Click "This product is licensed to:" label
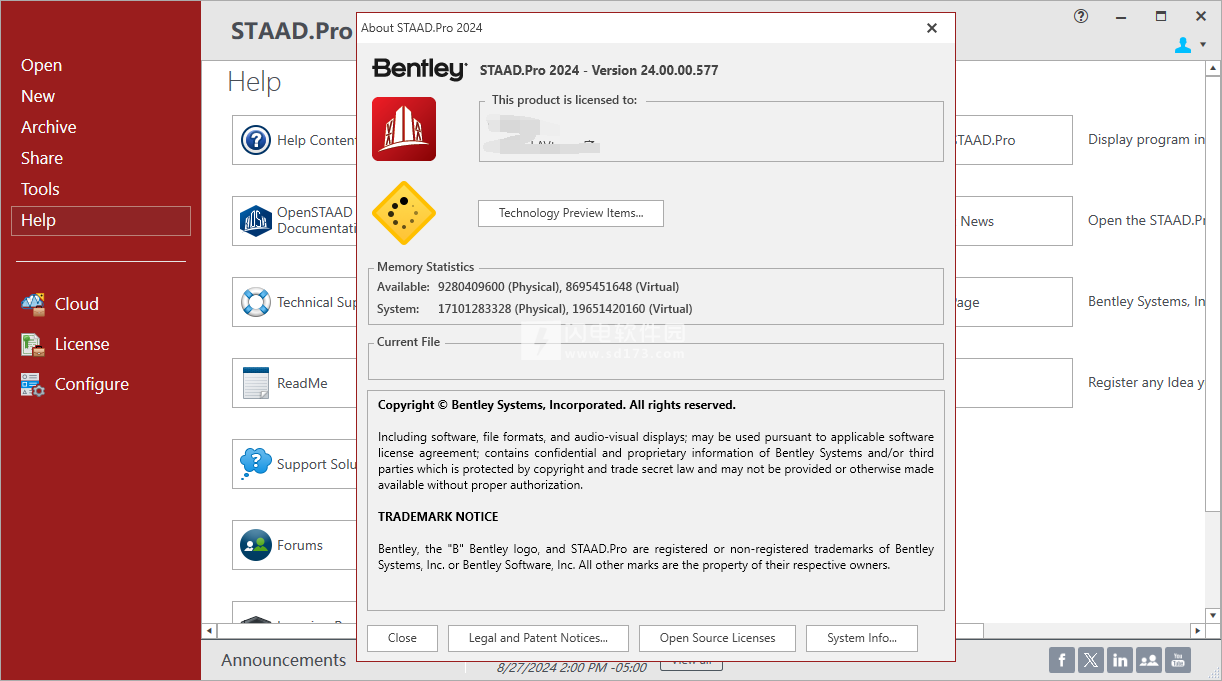The height and width of the screenshot is (681, 1222). (564, 100)
